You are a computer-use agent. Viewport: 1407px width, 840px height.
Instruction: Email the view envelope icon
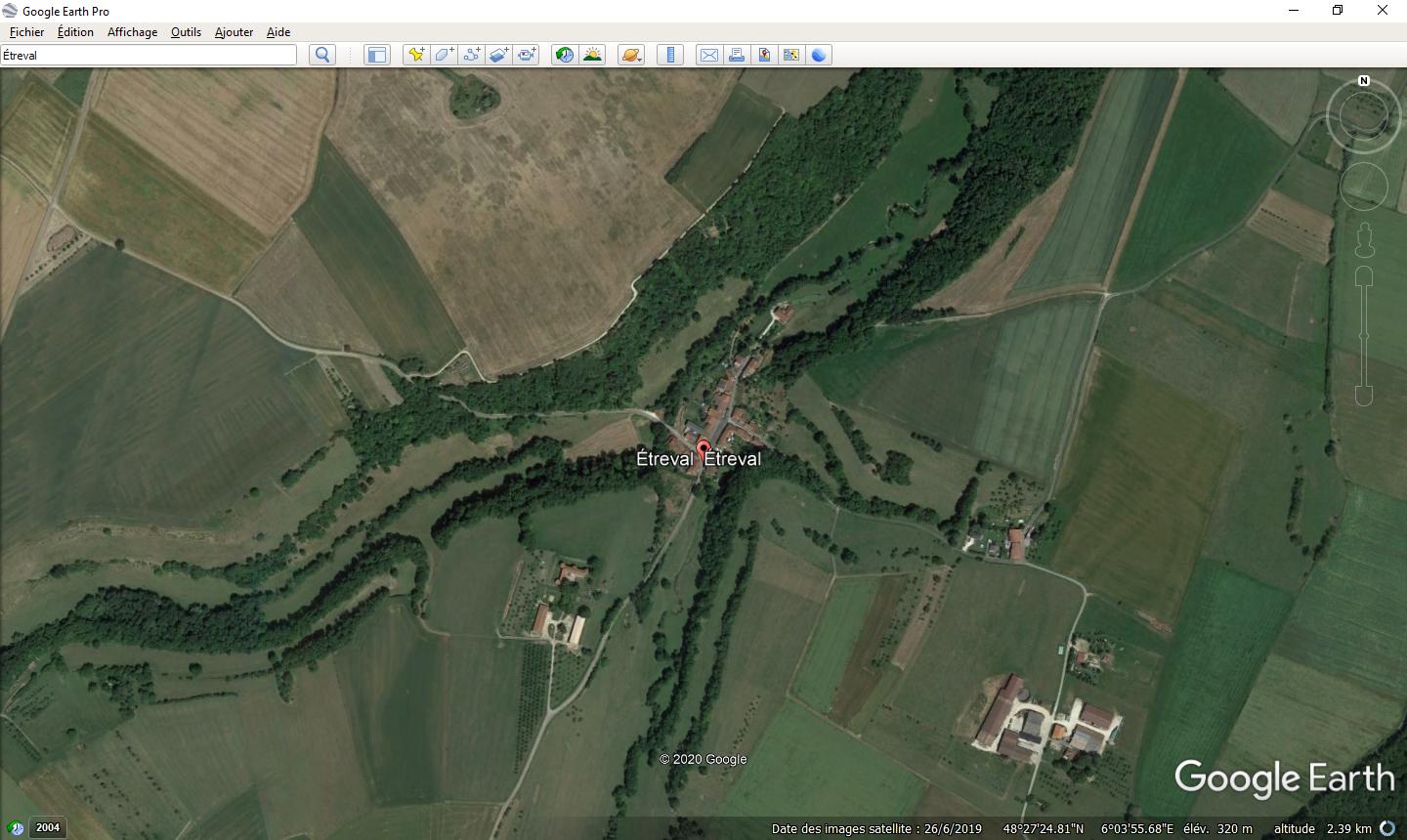pyautogui.click(x=709, y=55)
